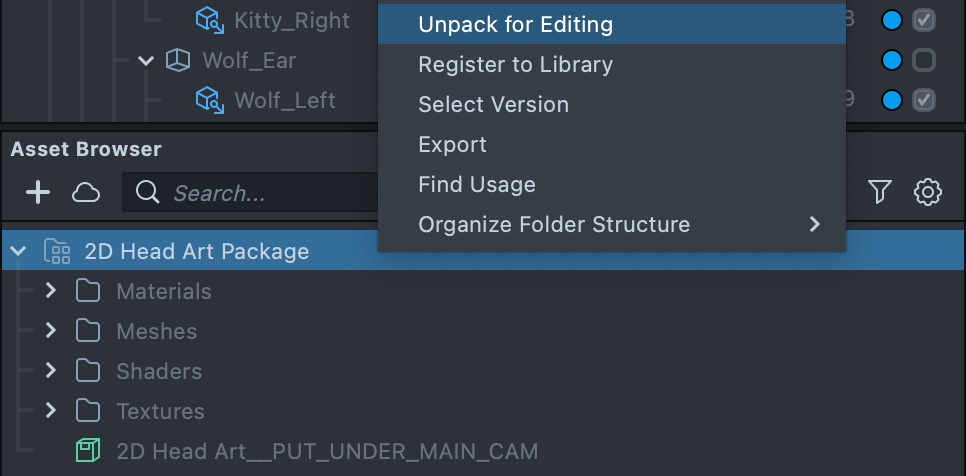Choose Unpack for Editing

(x=515, y=24)
